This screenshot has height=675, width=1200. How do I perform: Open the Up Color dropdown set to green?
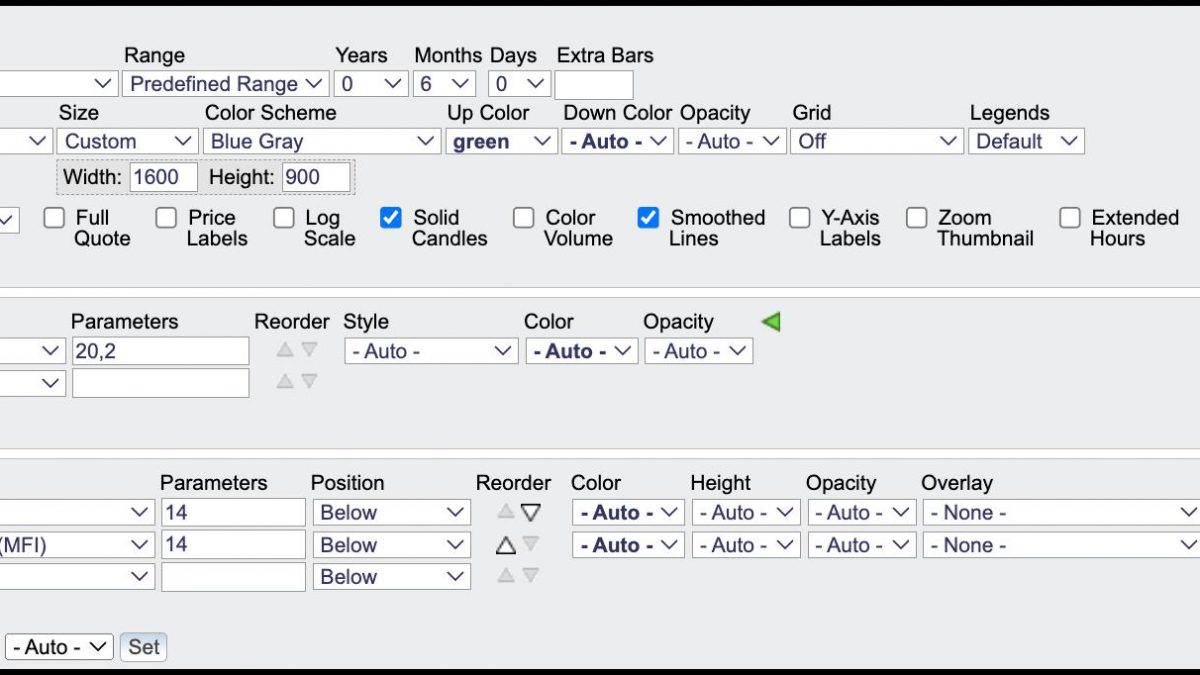[501, 141]
